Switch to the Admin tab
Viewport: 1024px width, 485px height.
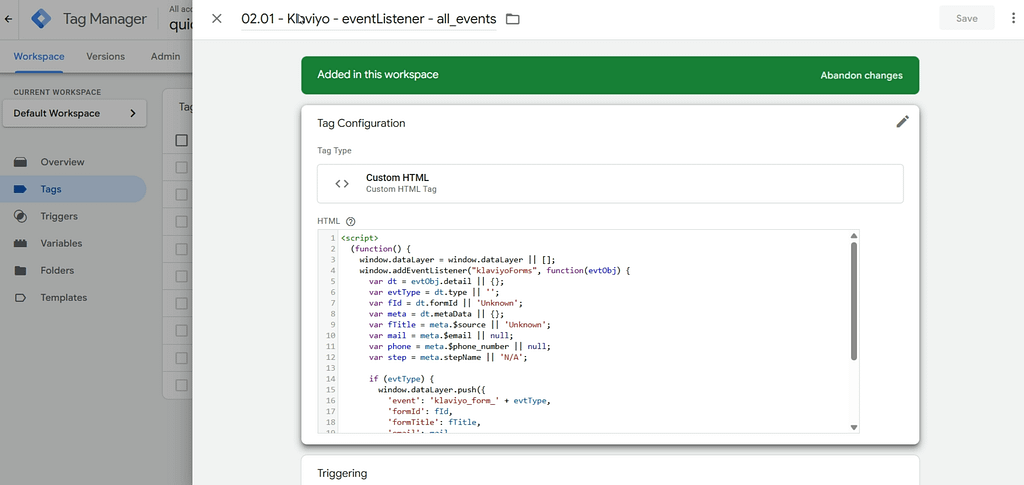pyautogui.click(x=165, y=56)
